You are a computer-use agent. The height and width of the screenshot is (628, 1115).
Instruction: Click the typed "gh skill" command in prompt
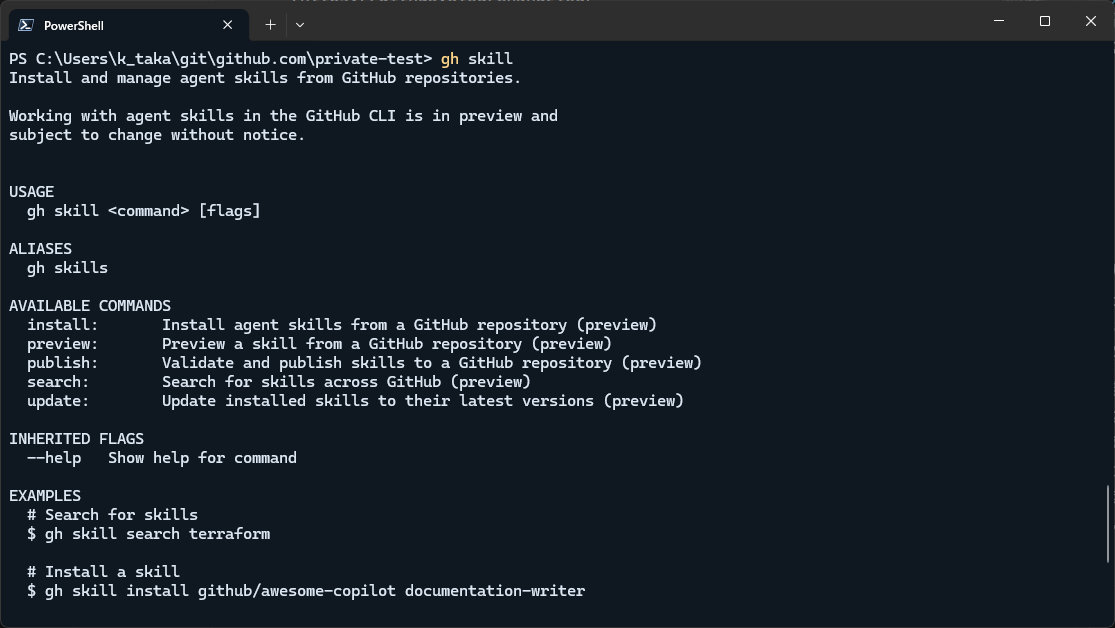point(476,59)
